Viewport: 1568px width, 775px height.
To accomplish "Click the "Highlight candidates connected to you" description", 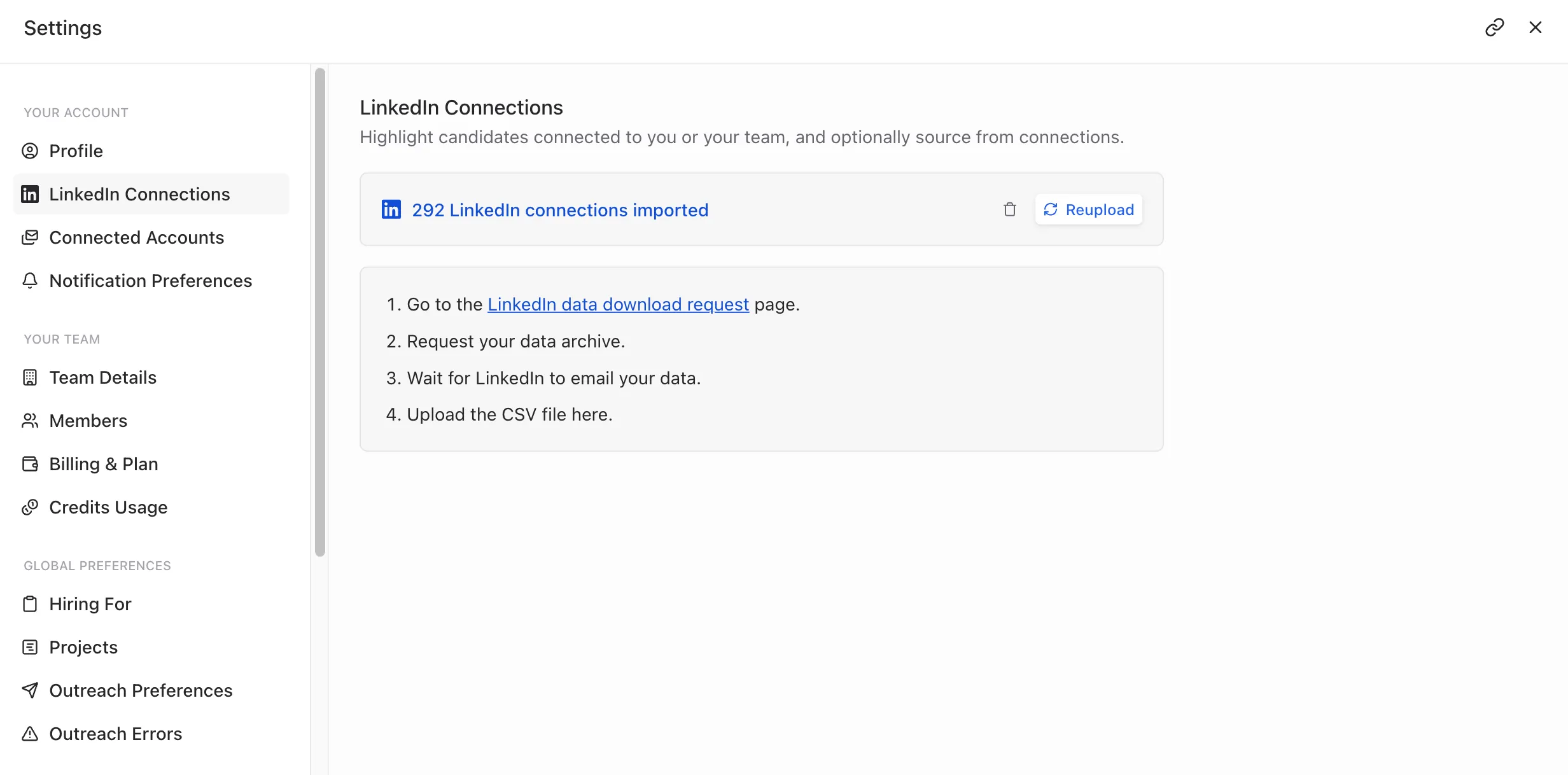I will coord(742,137).
